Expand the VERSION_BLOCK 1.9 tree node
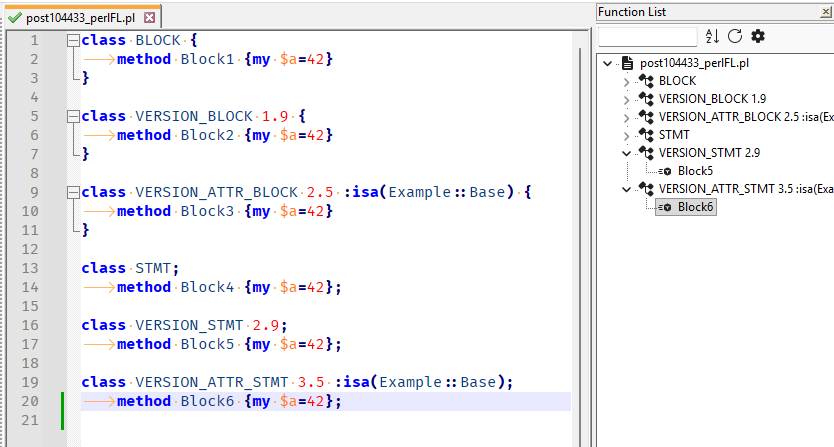 (x=626, y=99)
